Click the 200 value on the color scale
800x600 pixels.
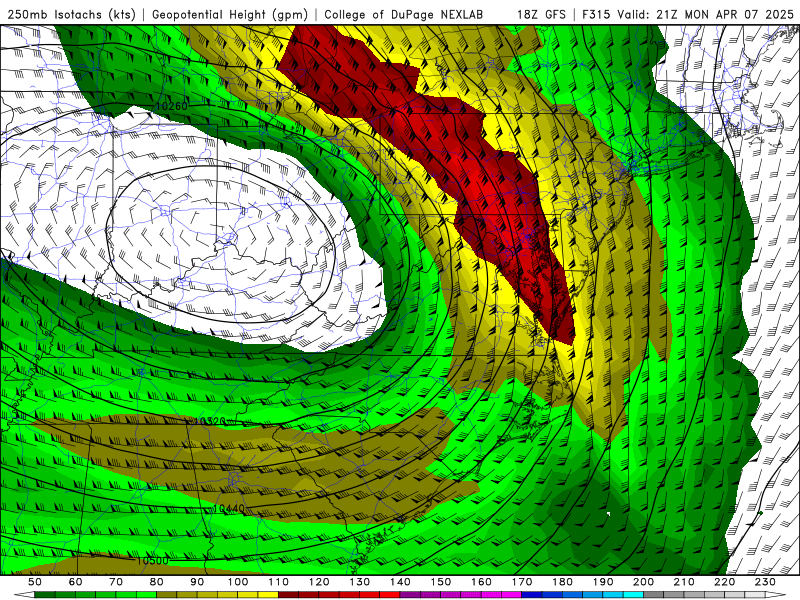click(x=643, y=582)
